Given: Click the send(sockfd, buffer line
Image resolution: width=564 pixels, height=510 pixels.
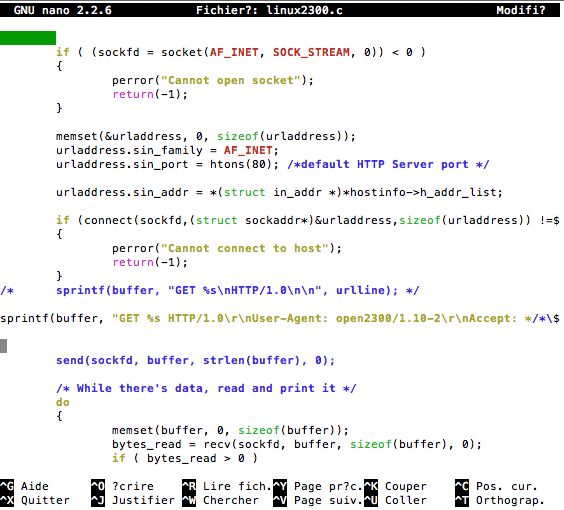Looking at the screenshot, I should (195, 360).
